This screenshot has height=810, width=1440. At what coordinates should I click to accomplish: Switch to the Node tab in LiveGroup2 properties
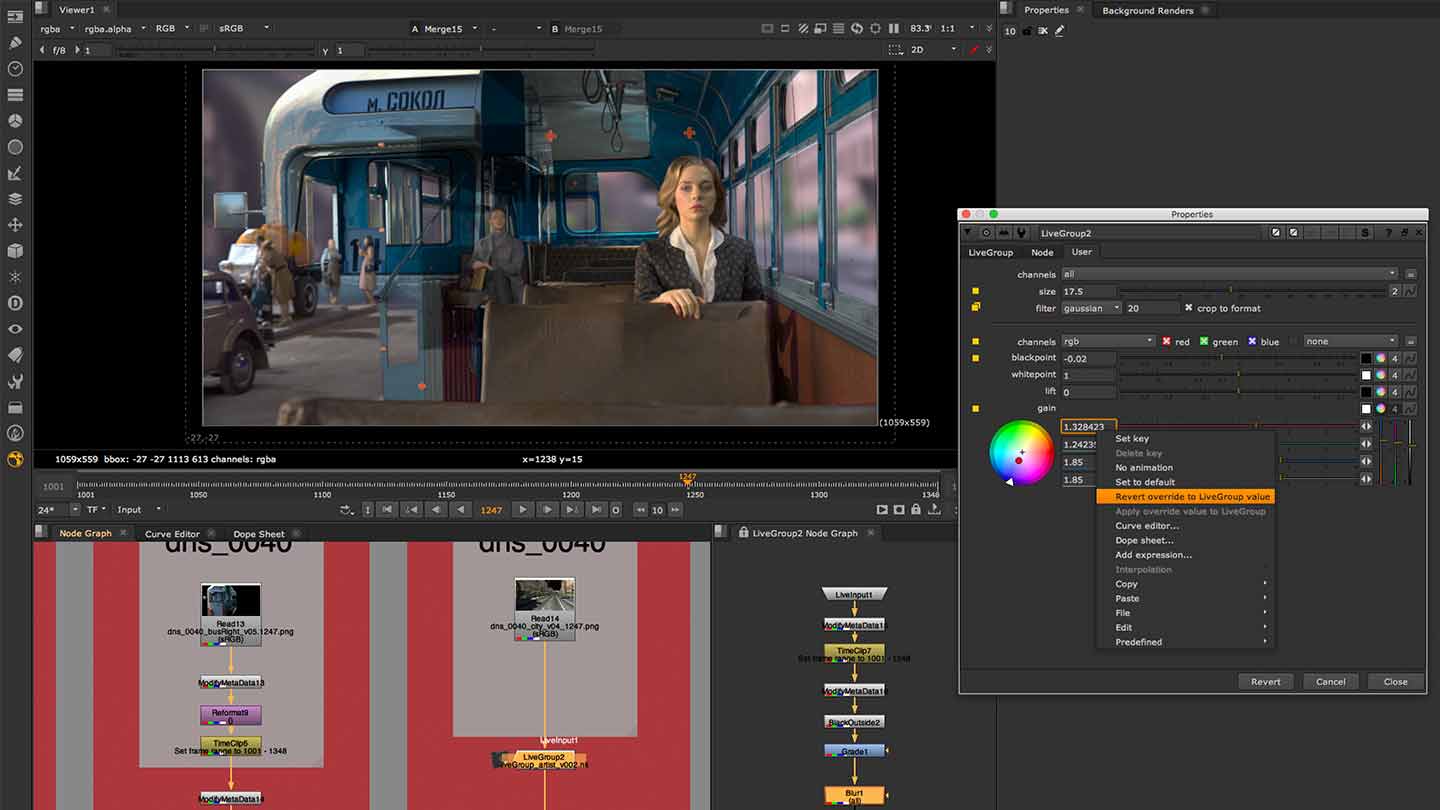click(1042, 252)
